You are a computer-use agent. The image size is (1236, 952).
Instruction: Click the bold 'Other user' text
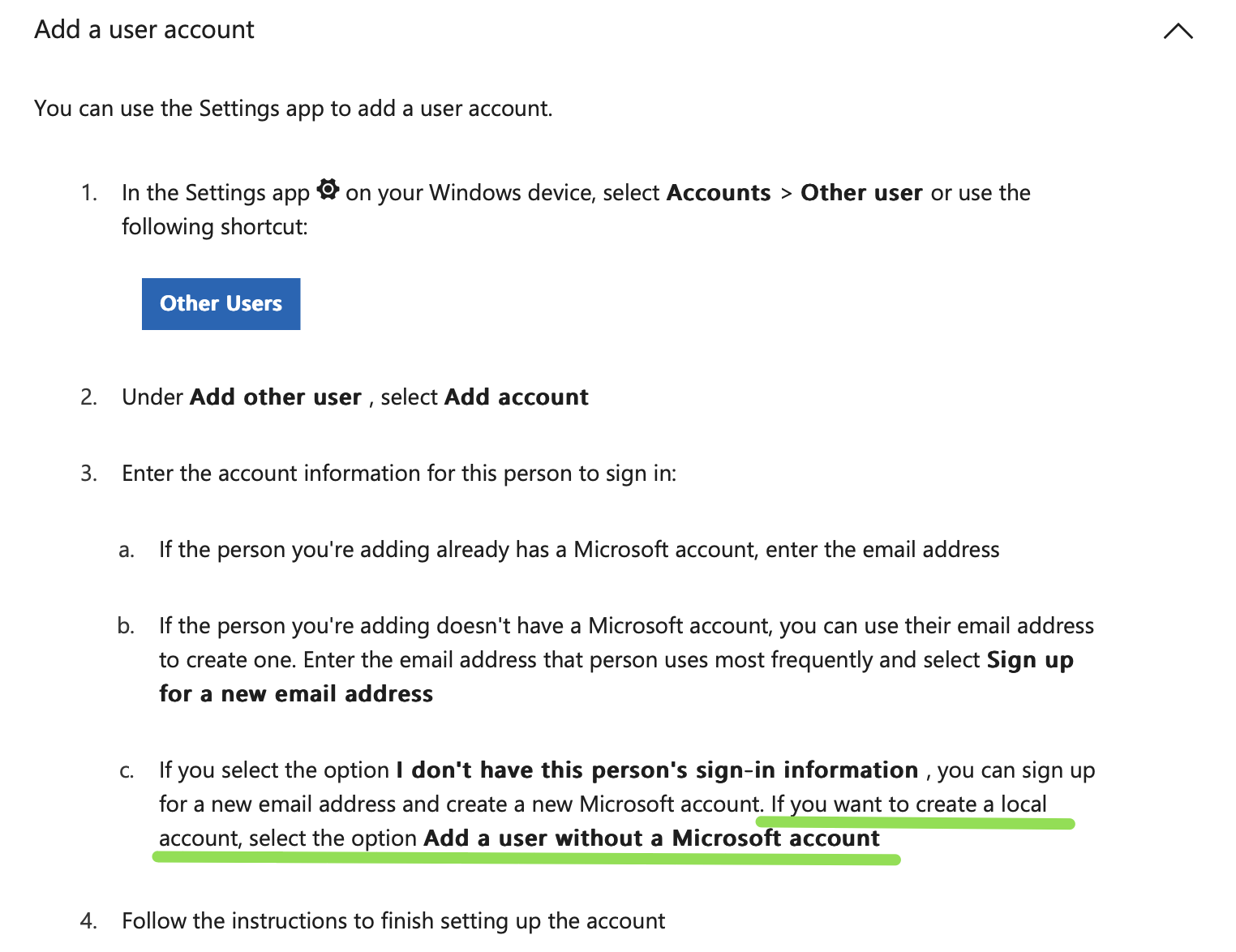click(861, 193)
